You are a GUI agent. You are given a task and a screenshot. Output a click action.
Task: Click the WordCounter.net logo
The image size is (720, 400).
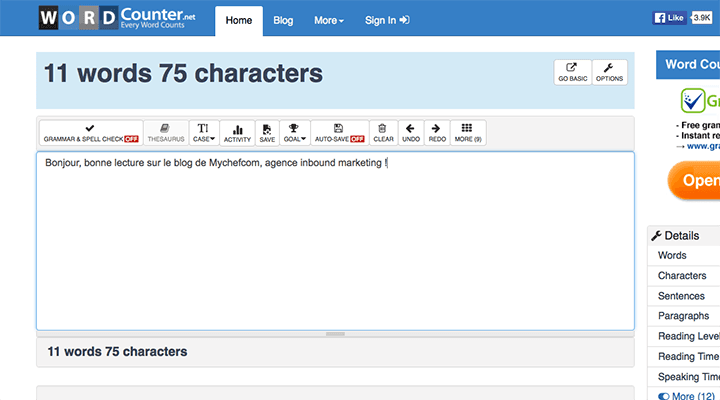coord(117,18)
